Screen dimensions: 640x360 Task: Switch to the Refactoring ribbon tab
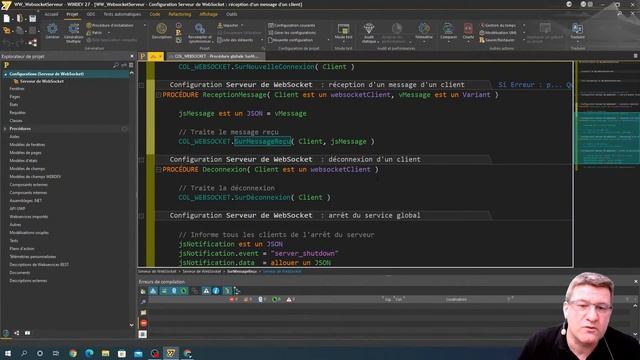tap(180, 14)
